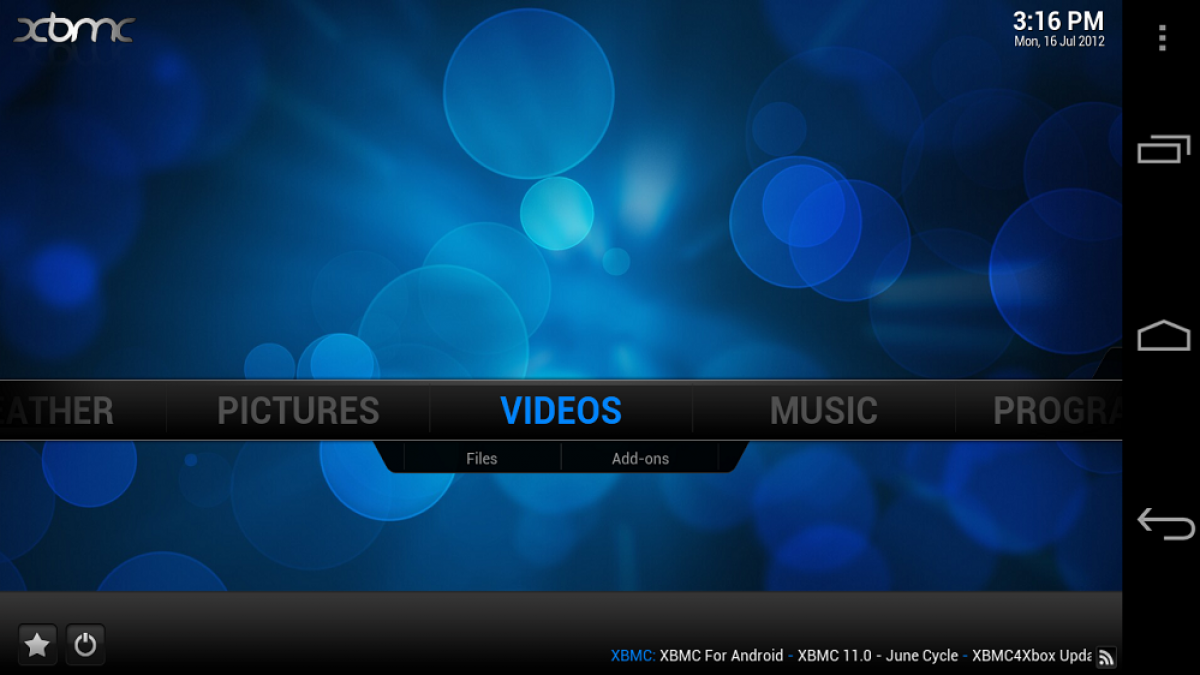Click the blue "XBMC:" feed label
This screenshot has height=675, width=1200.
point(632,656)
